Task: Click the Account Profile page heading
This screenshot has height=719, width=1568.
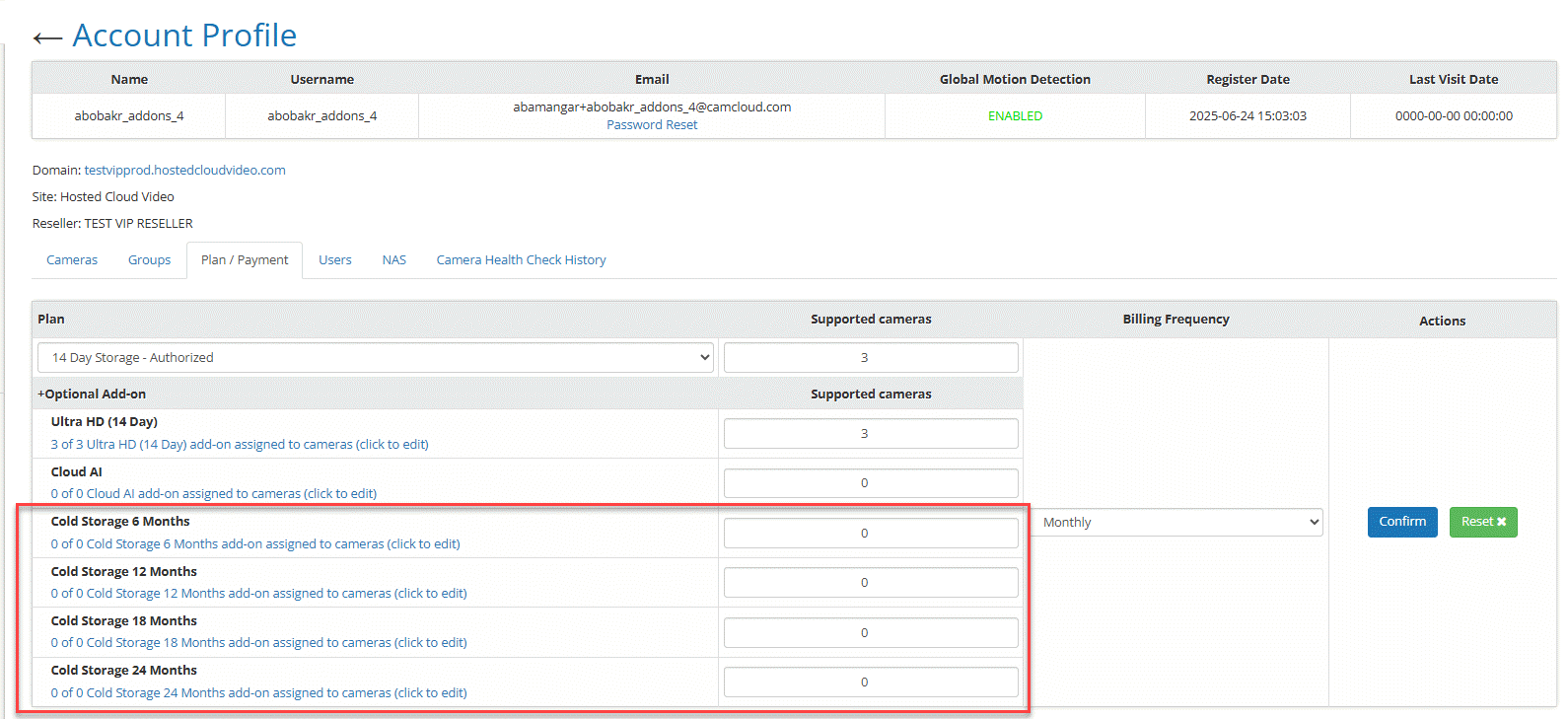Action: 184,36
